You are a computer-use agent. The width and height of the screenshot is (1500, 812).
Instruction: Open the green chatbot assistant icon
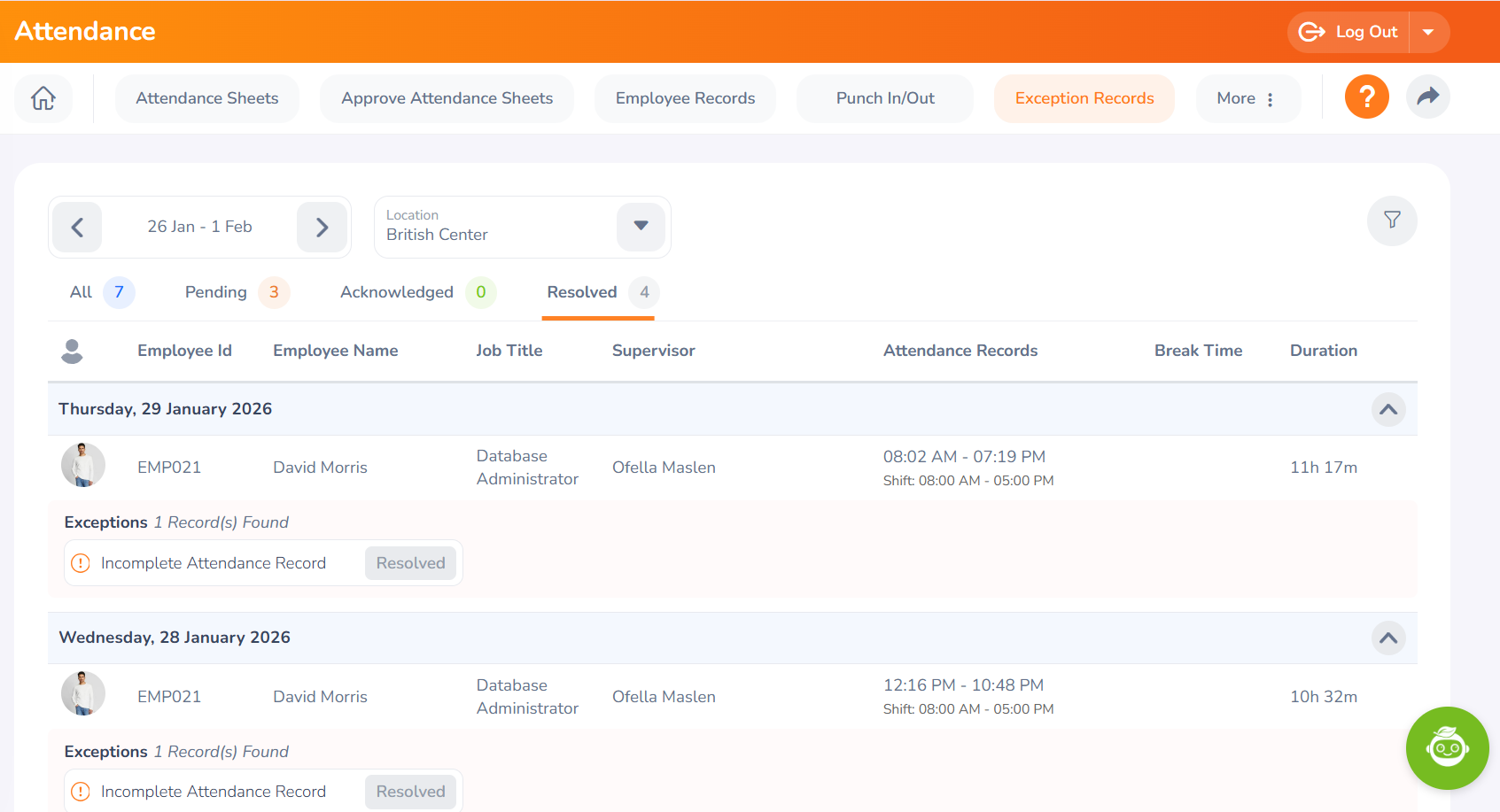click(1446, 748)
